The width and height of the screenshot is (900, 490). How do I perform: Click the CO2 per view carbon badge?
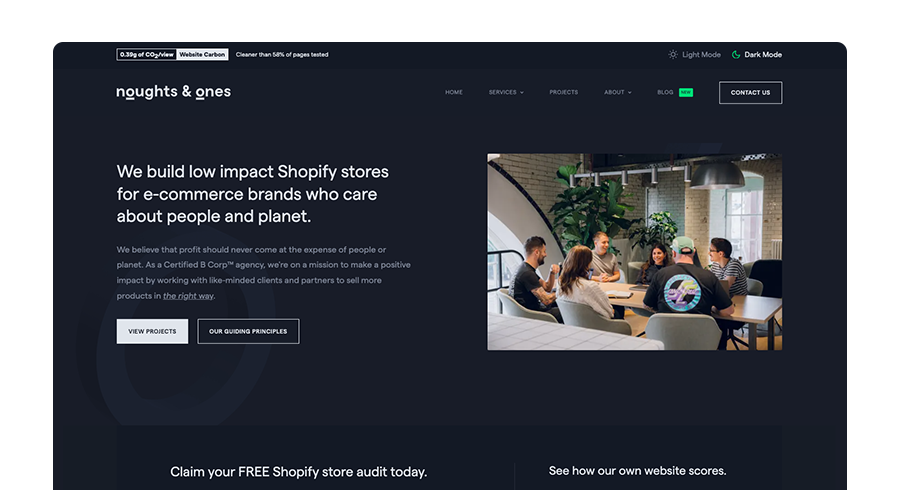pos(147,55)
